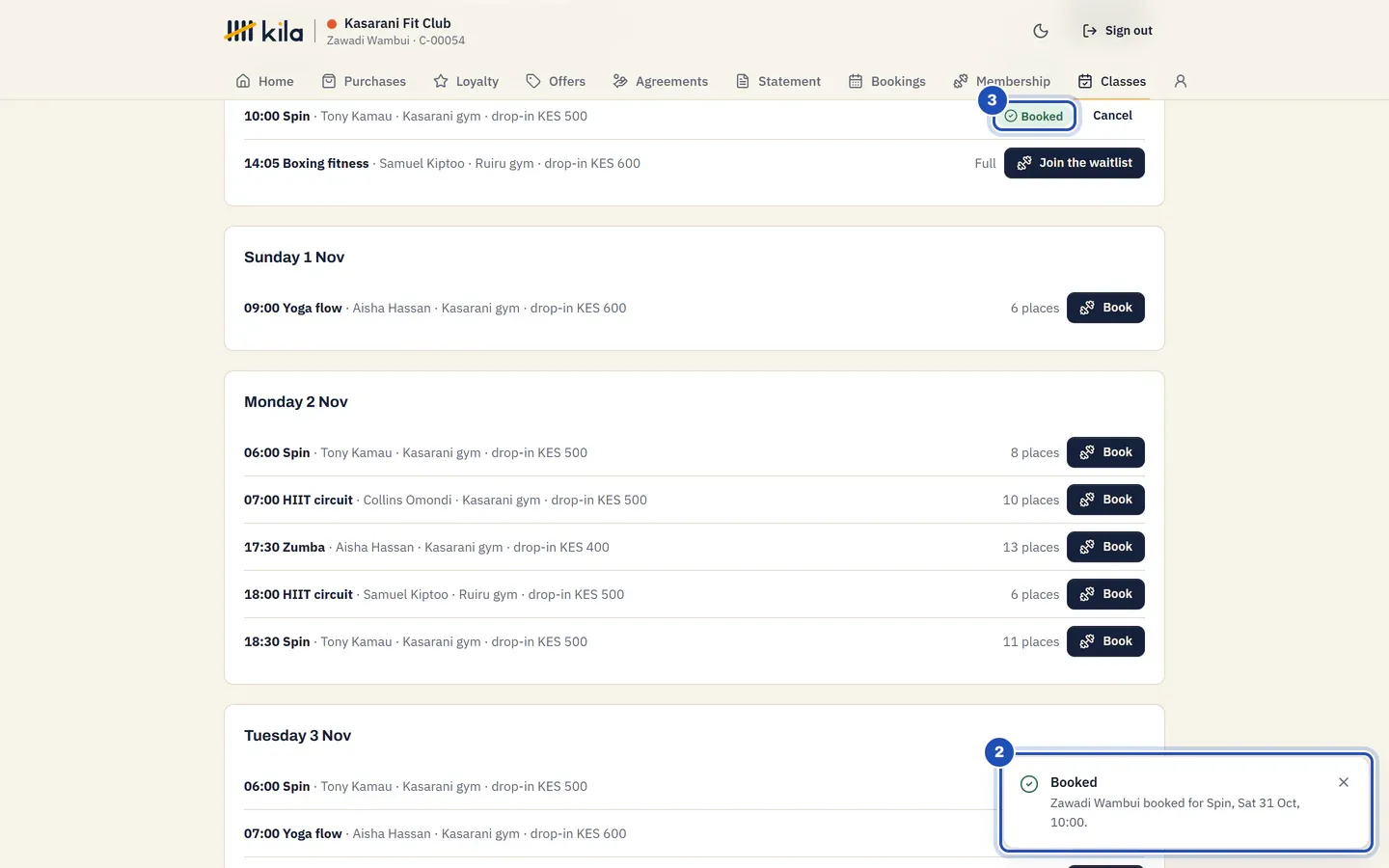Screen dimensions: 1389x868
Task: Click the Agreements handshake icon
Action: click(620, 81)
